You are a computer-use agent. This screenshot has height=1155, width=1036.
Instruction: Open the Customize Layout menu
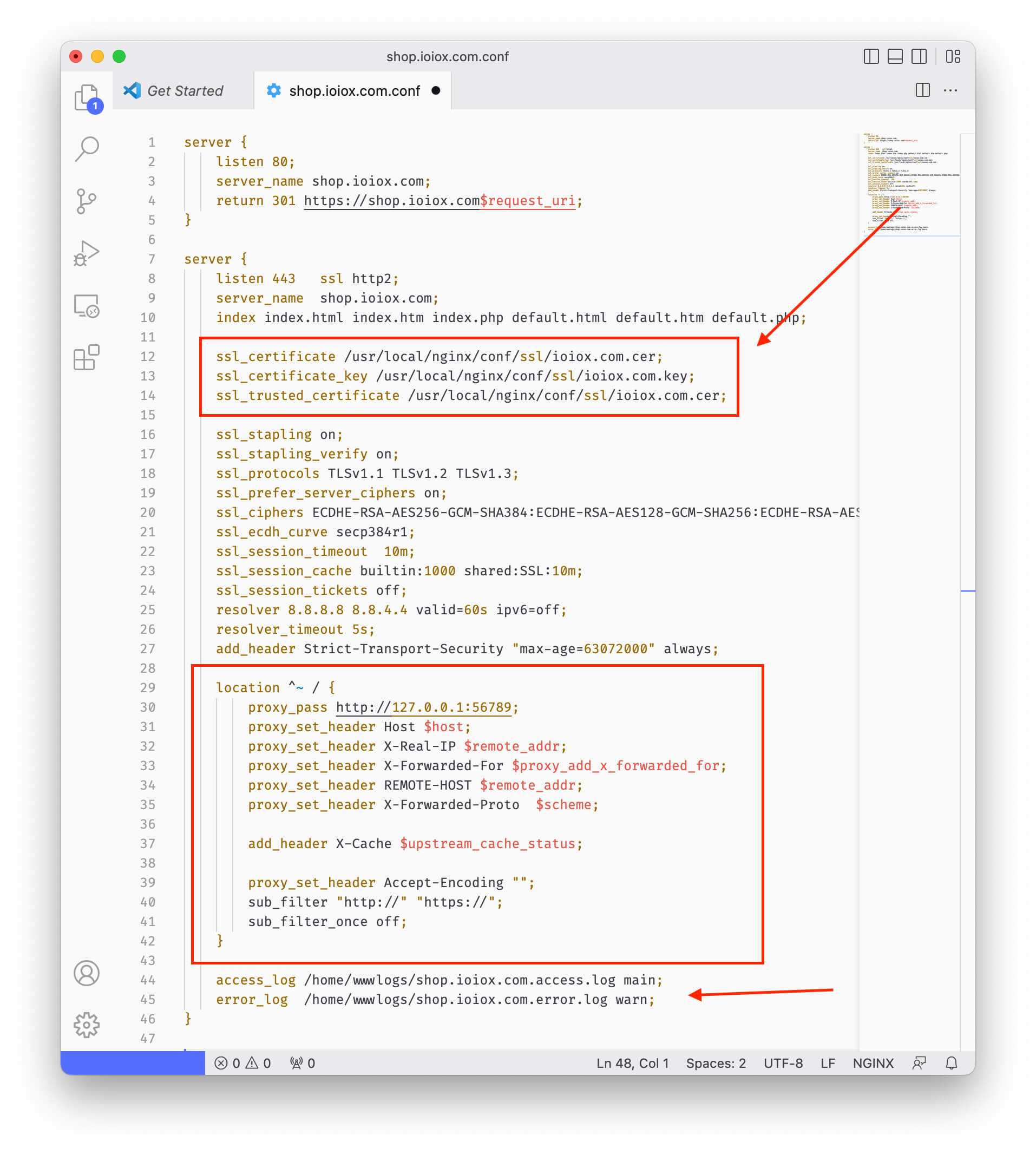point(953,56)
